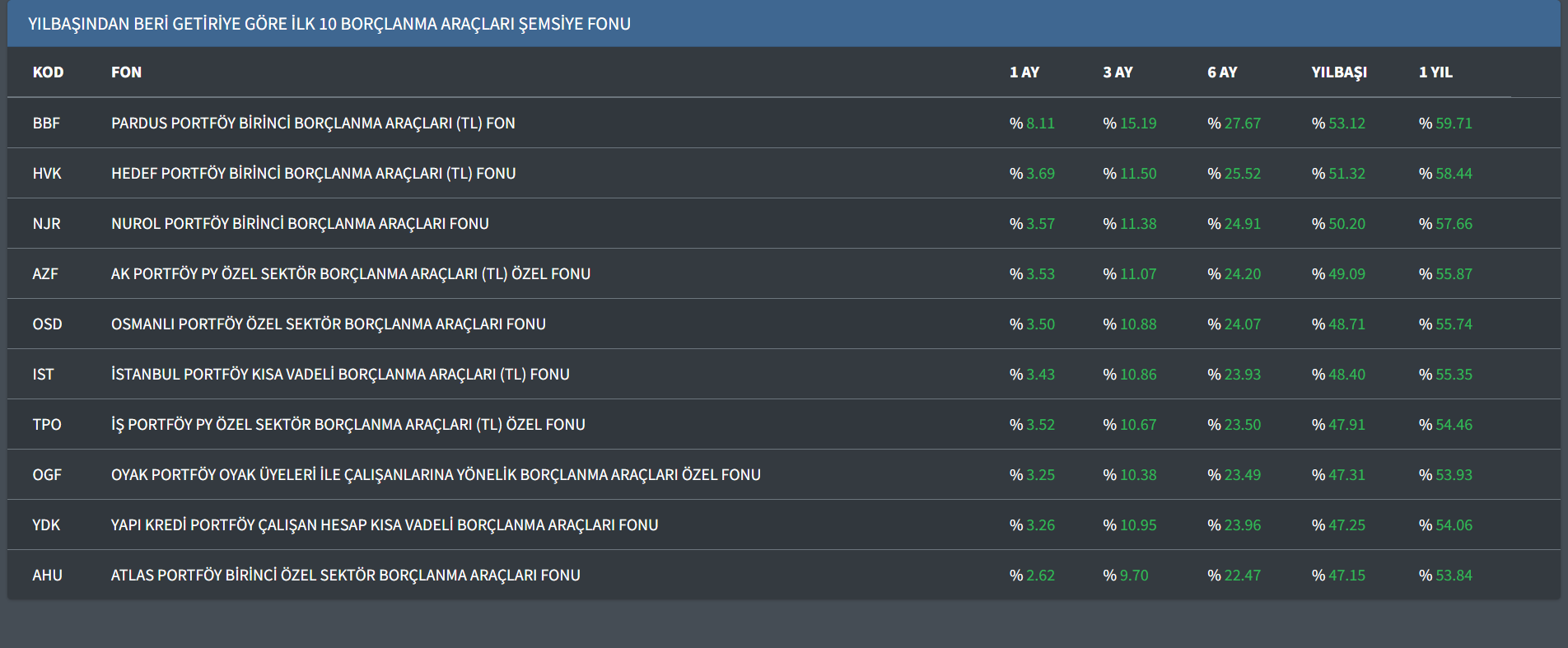Viewport: 1568px width, 648px height.
Task: Sort by the 1 AY column header
Action: [1024, 72]
